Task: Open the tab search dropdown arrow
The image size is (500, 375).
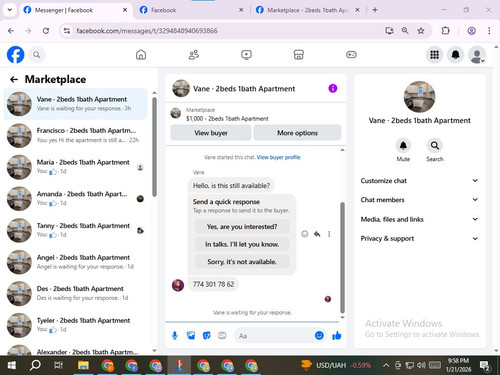Action: click(10, 10)
